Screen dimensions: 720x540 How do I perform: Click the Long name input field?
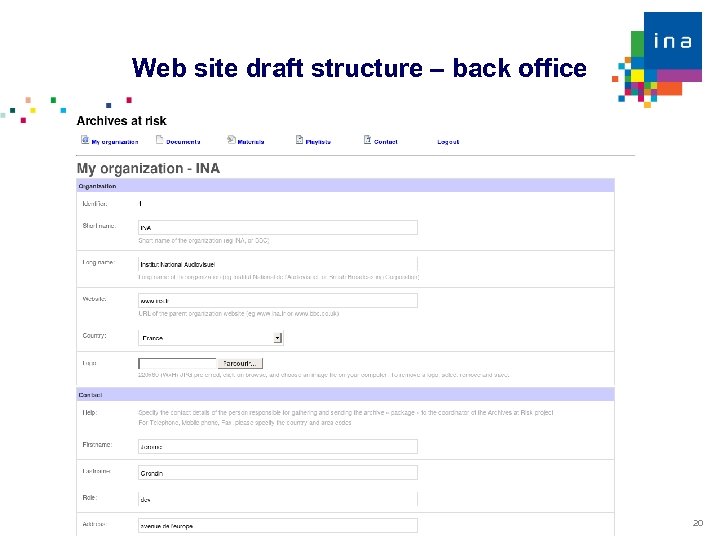(278, 264)
